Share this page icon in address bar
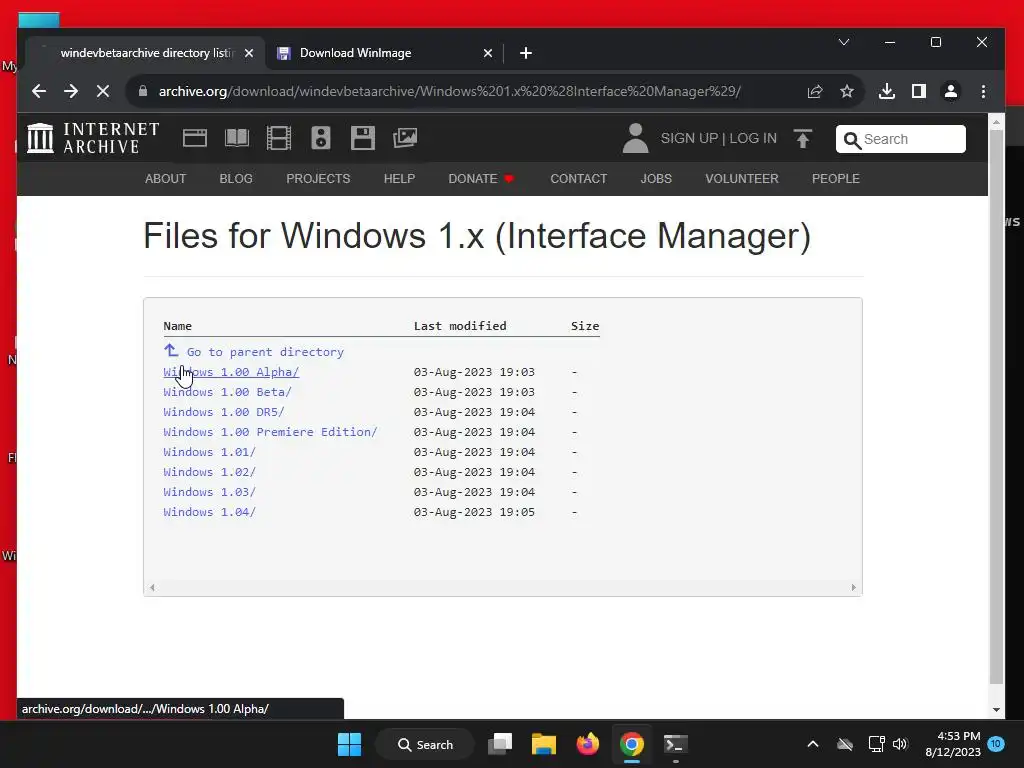Screen dimensions: 1024x768 [814, 91]
